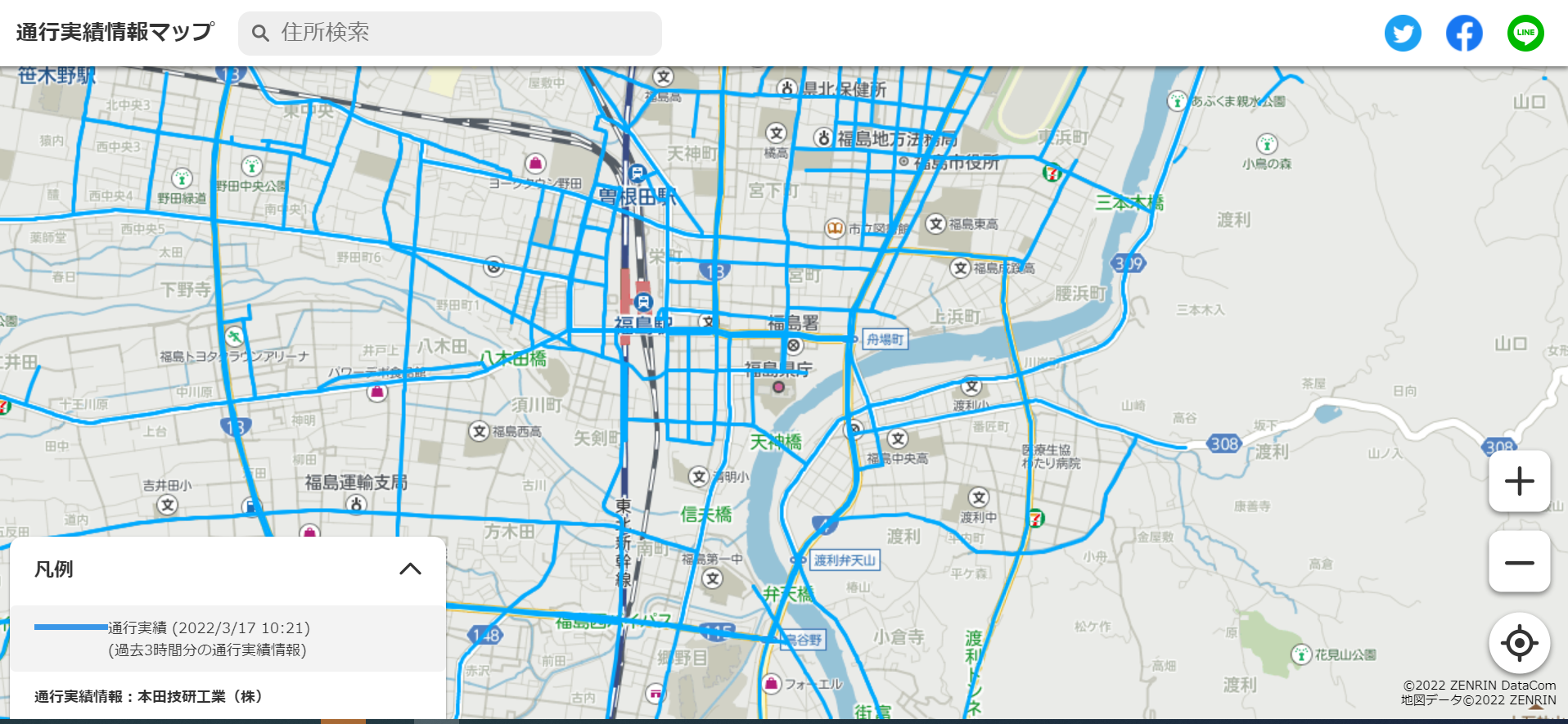Viewport: 1568px width, 724px height.
Task: Click the 凡例 legend header text
Action: [54, 569]
